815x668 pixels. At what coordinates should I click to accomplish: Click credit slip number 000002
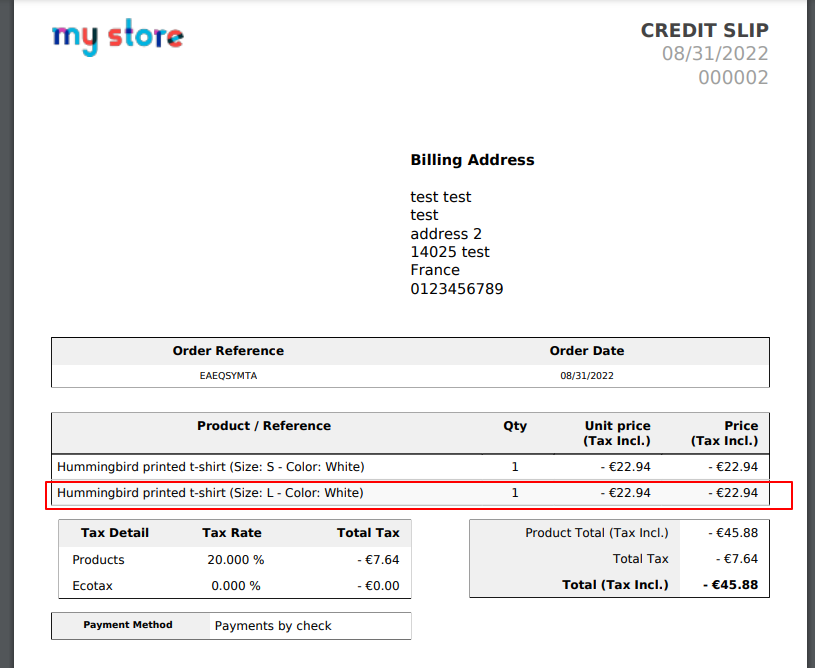coord(733,77)
